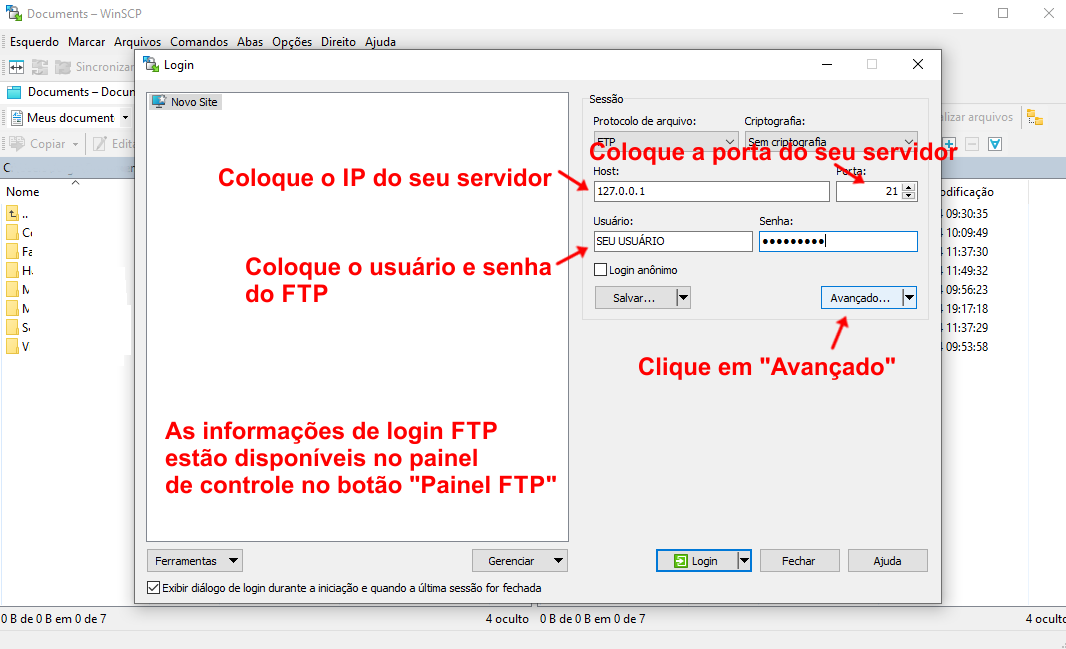Click the Copiar toolbar icon
1066x649 pixels.
[x=39, y=143]
